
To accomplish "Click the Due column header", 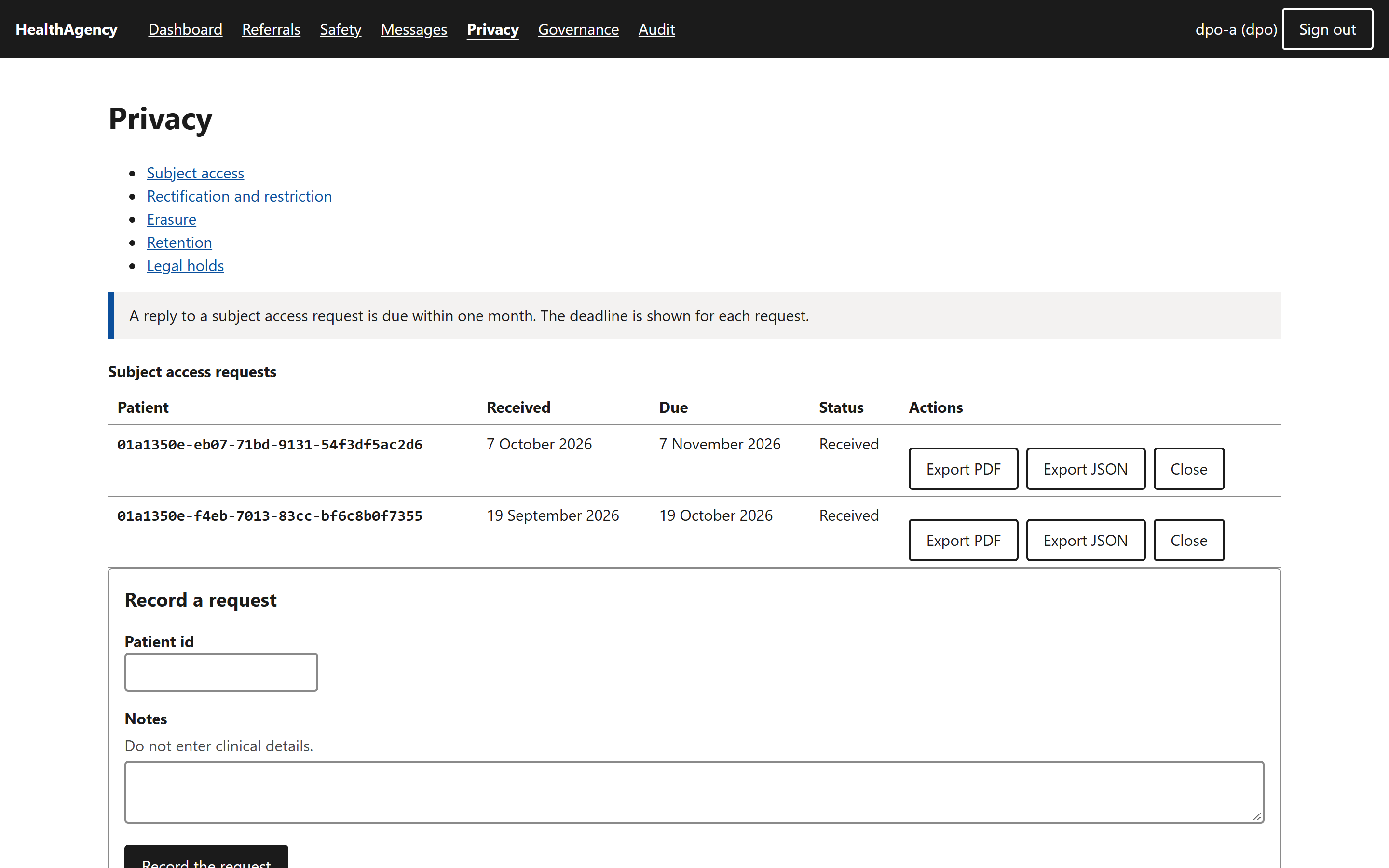I will coord(673,407).
